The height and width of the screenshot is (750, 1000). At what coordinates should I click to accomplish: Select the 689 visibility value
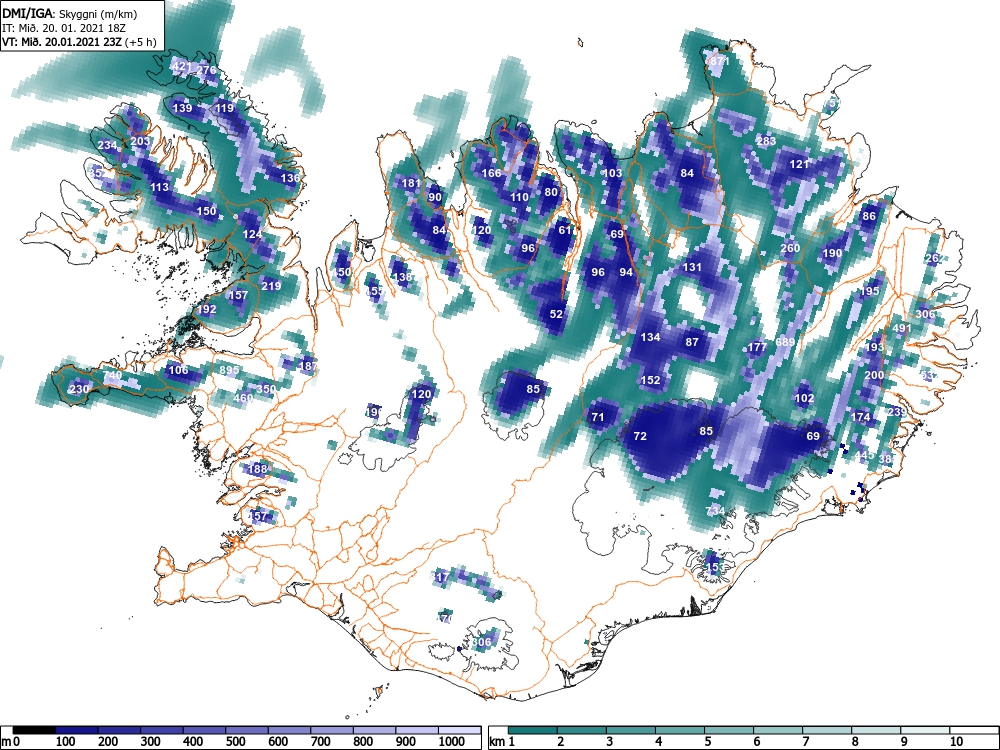[785, 342]
